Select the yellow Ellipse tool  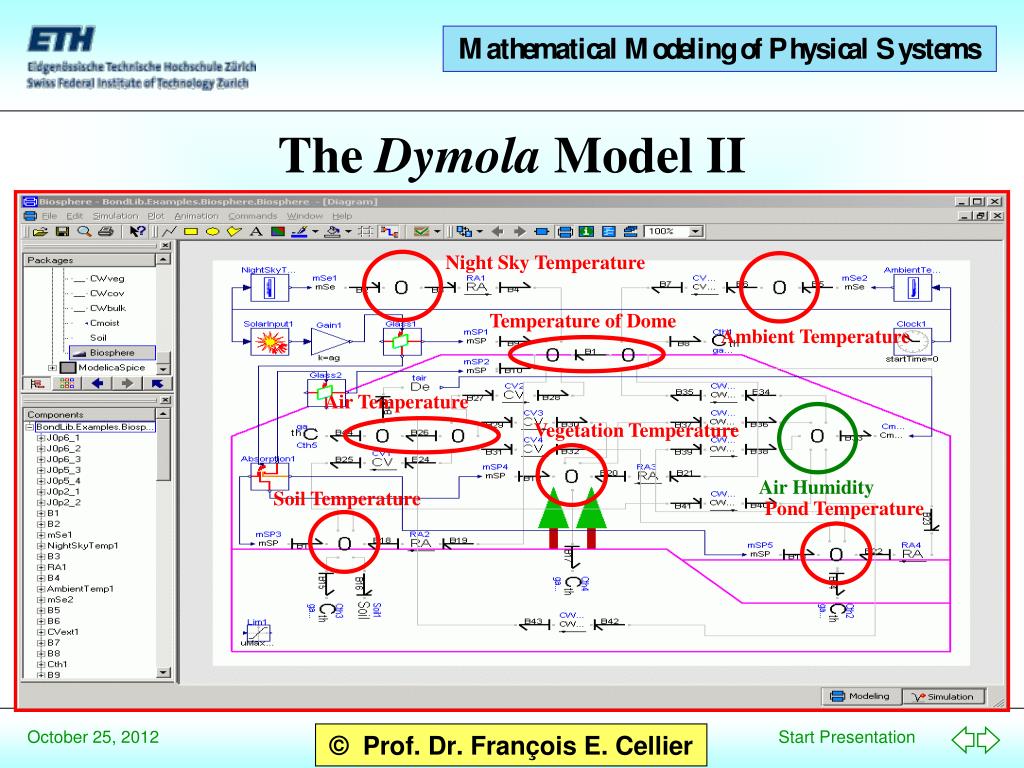click(x=212, y=231)
